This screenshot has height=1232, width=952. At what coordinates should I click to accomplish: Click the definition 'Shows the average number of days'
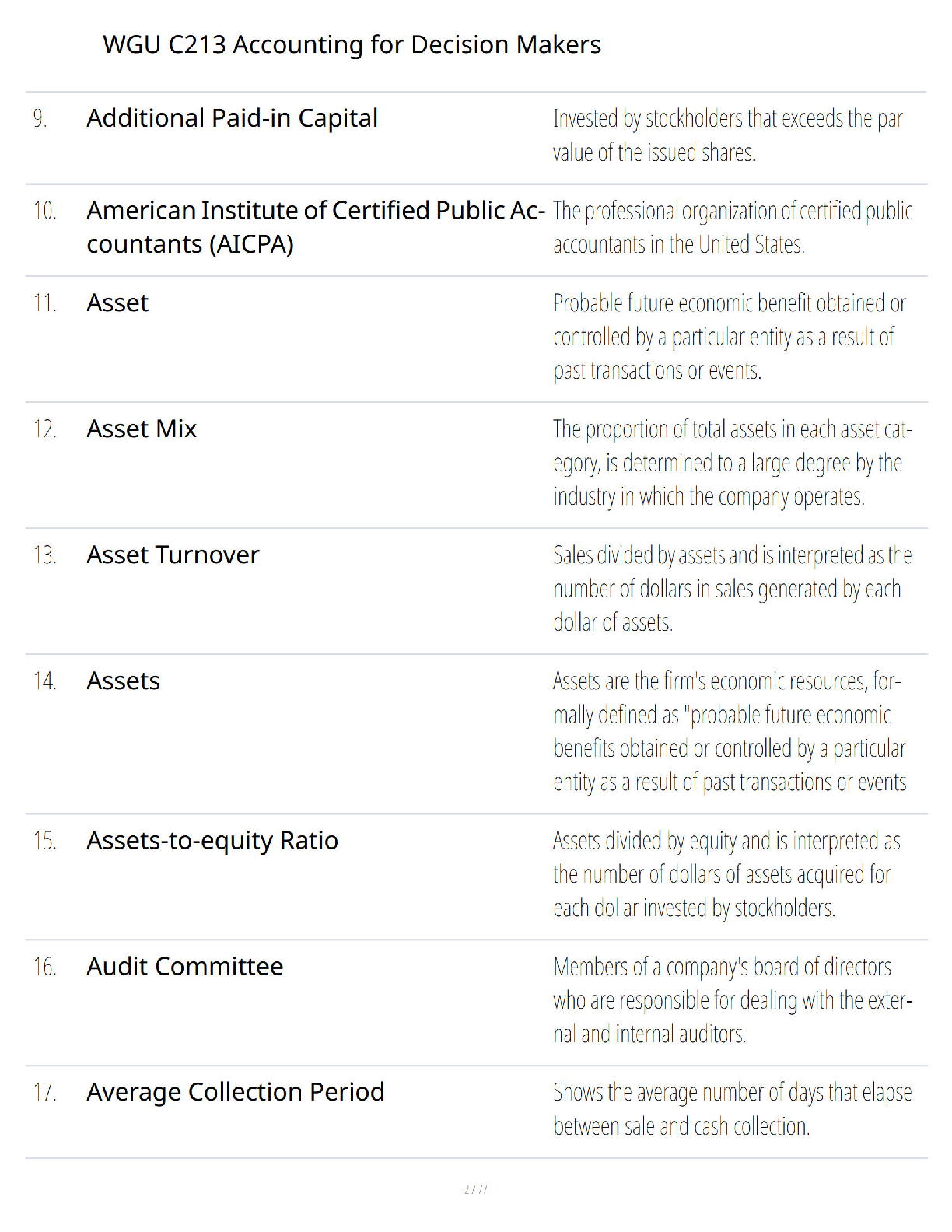[x=733, y=1109]
